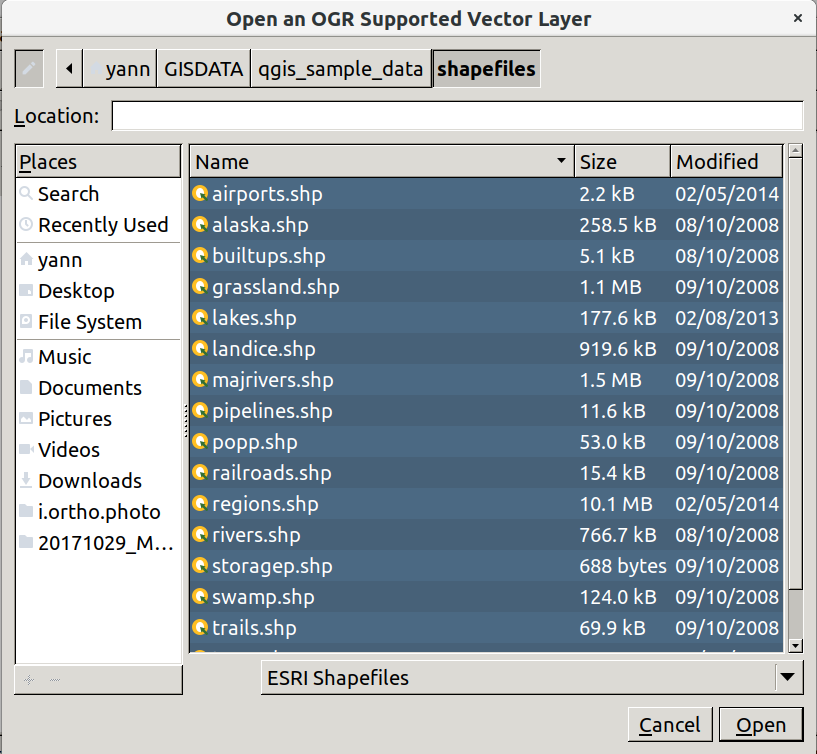Click the rivers.shp file icon
Screen dimensions: 817x754
[x=200, y=535]
